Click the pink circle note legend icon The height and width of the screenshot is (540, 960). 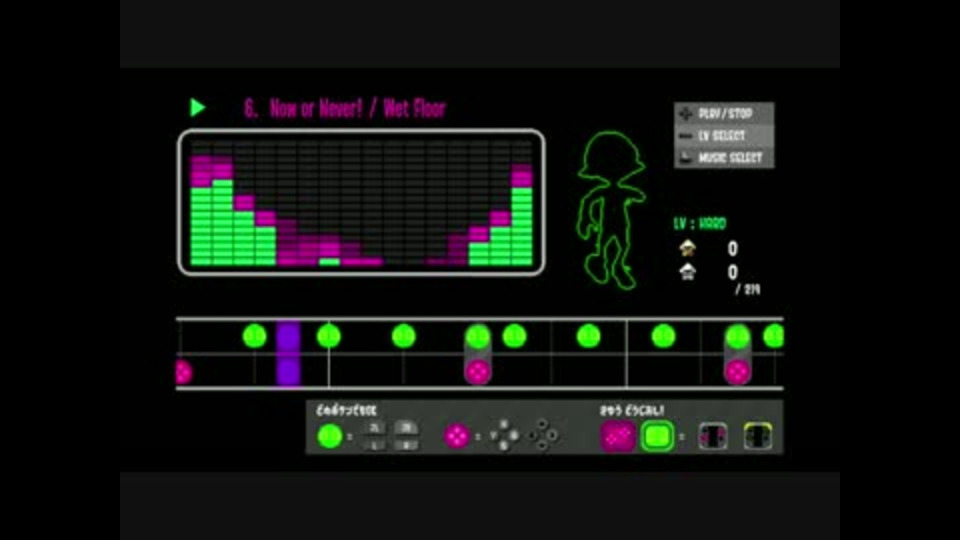[457, 437]
